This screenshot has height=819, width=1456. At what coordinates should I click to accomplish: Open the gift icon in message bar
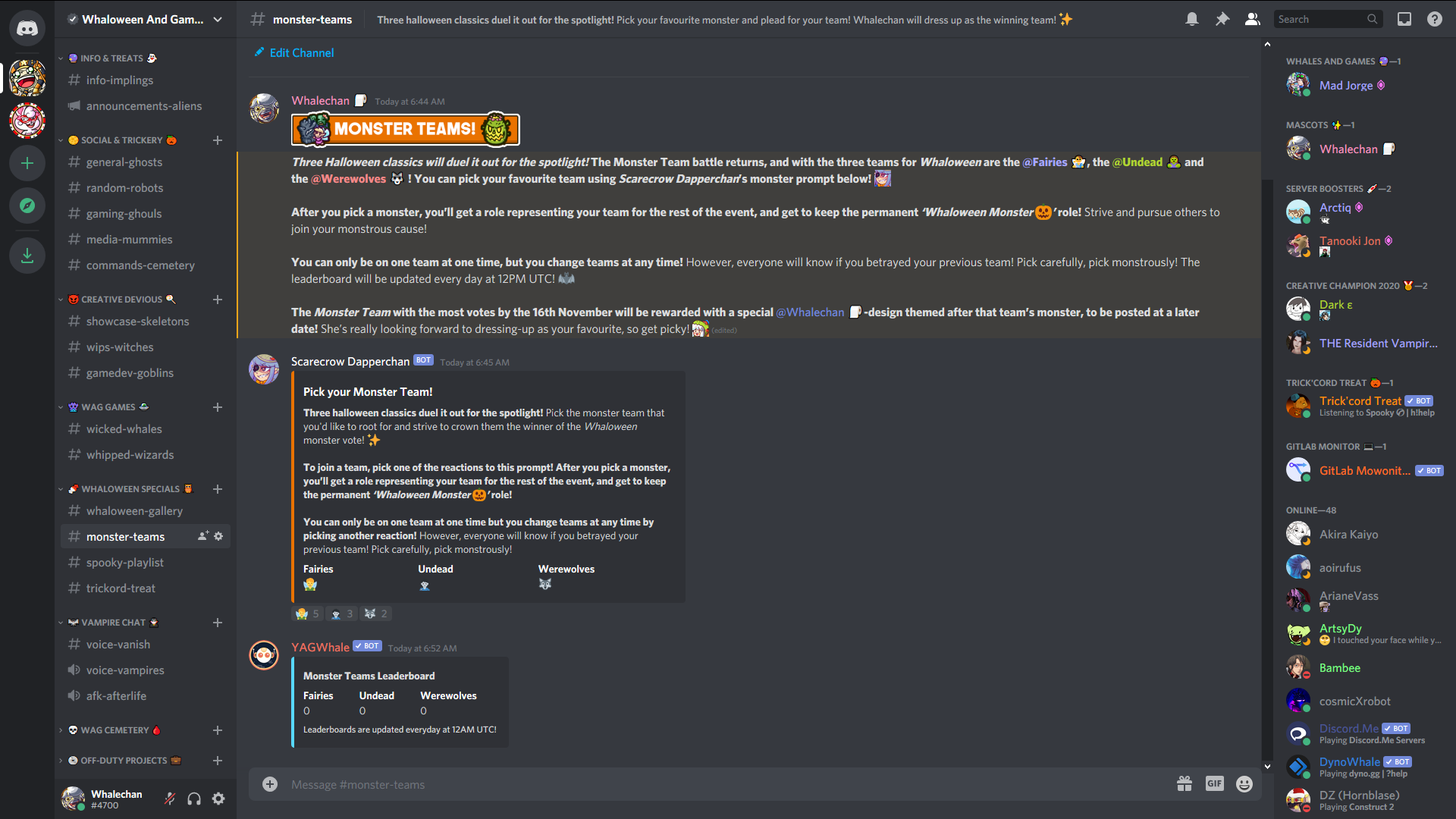pos(1185,784)
